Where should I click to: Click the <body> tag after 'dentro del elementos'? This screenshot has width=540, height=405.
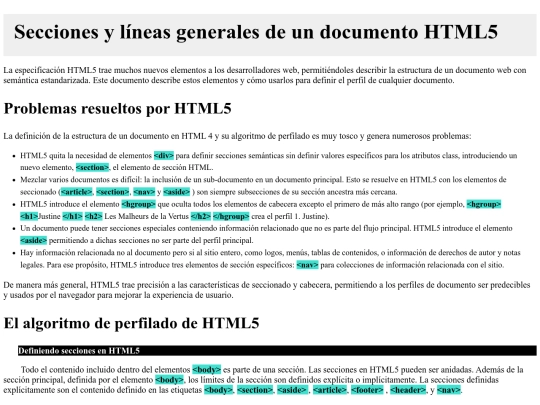[x=207, y=370]
